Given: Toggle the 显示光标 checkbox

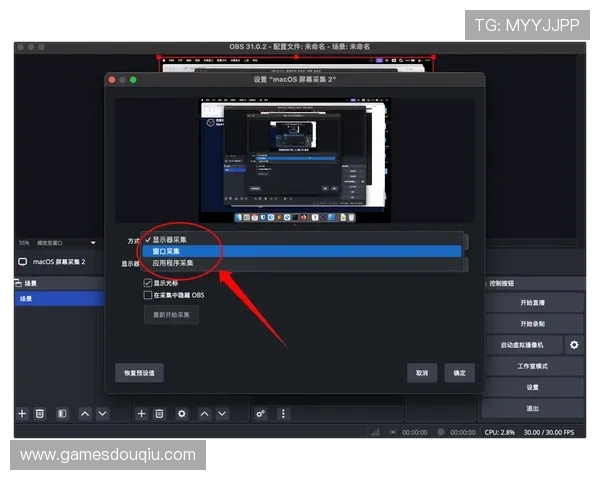Looking at the screenshot, I should (x=148, y=283).
